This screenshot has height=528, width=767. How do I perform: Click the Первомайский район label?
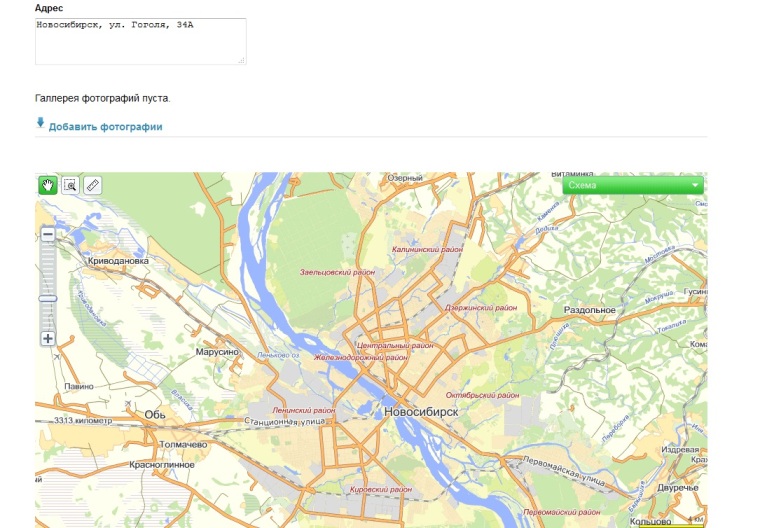(562, 512)
